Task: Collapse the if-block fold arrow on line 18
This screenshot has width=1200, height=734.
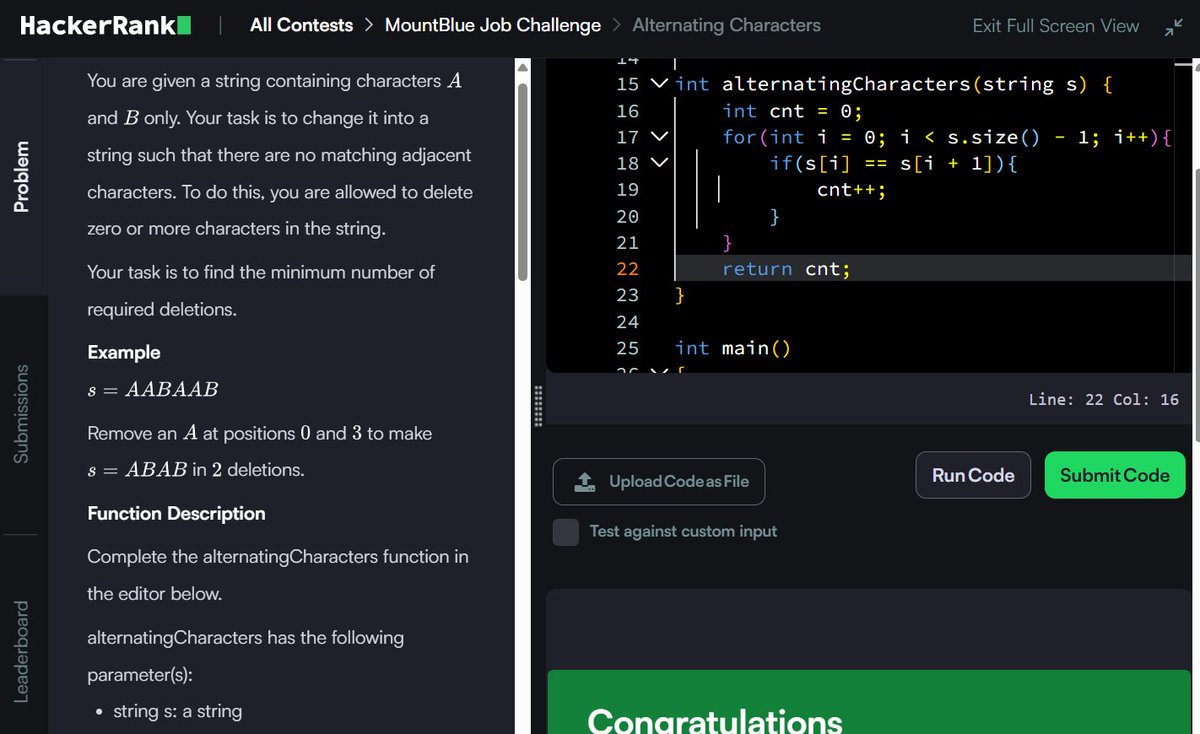Action: tap(658, 163)
